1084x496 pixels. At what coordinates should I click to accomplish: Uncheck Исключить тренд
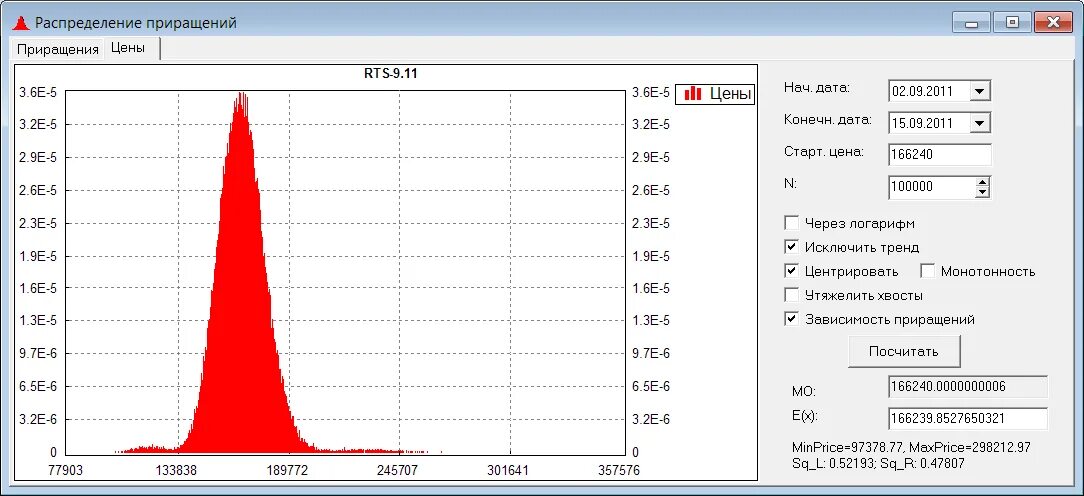792,247
